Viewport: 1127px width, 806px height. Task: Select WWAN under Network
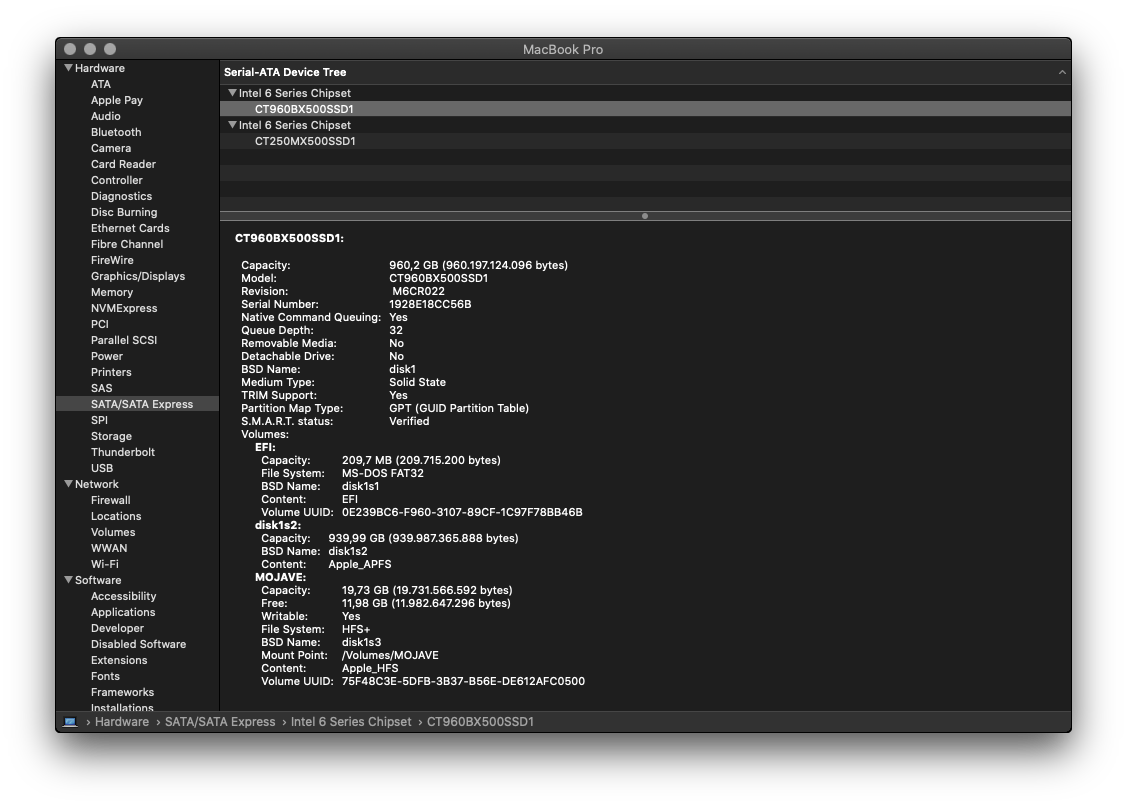click(x=109, y=548)
